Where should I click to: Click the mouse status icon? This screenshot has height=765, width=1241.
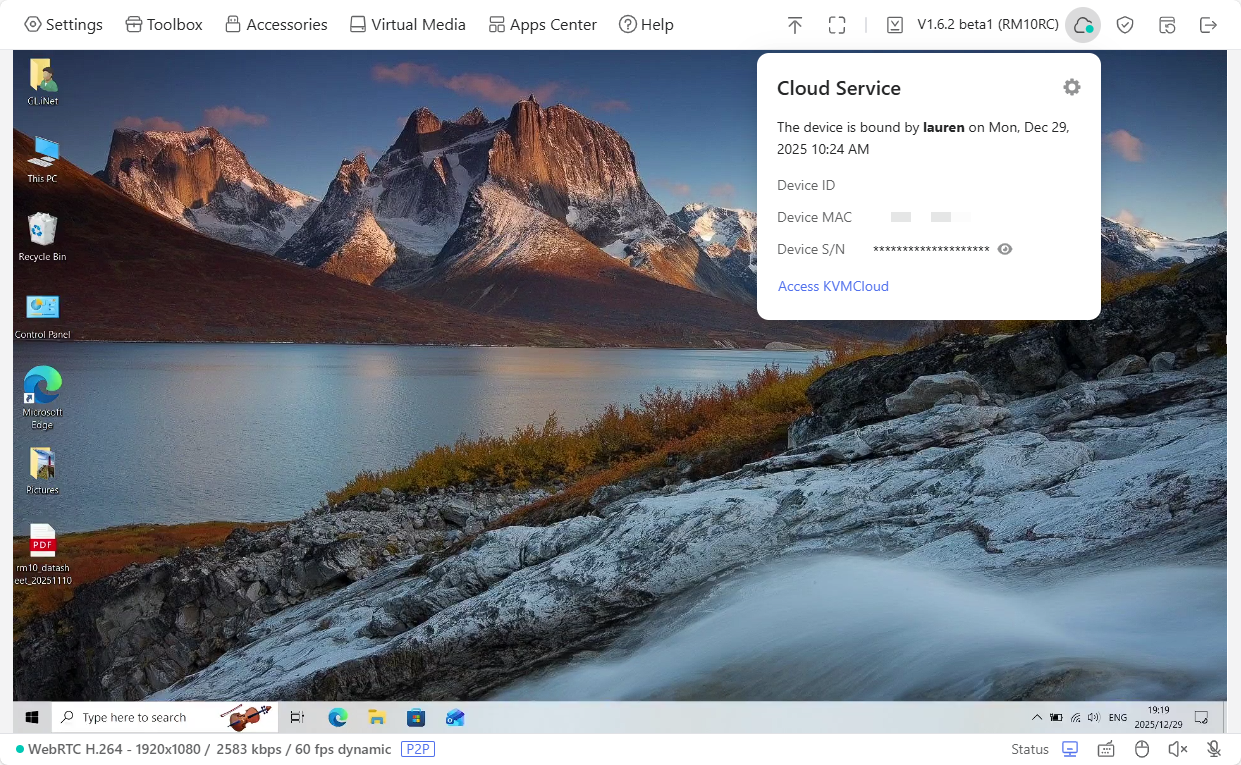click(x=1142, y=749)
